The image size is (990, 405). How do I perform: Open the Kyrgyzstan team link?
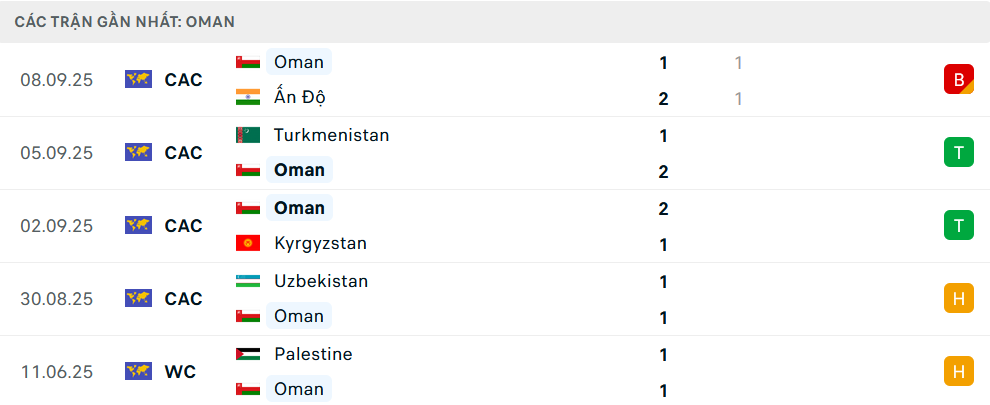click(320, 244)
